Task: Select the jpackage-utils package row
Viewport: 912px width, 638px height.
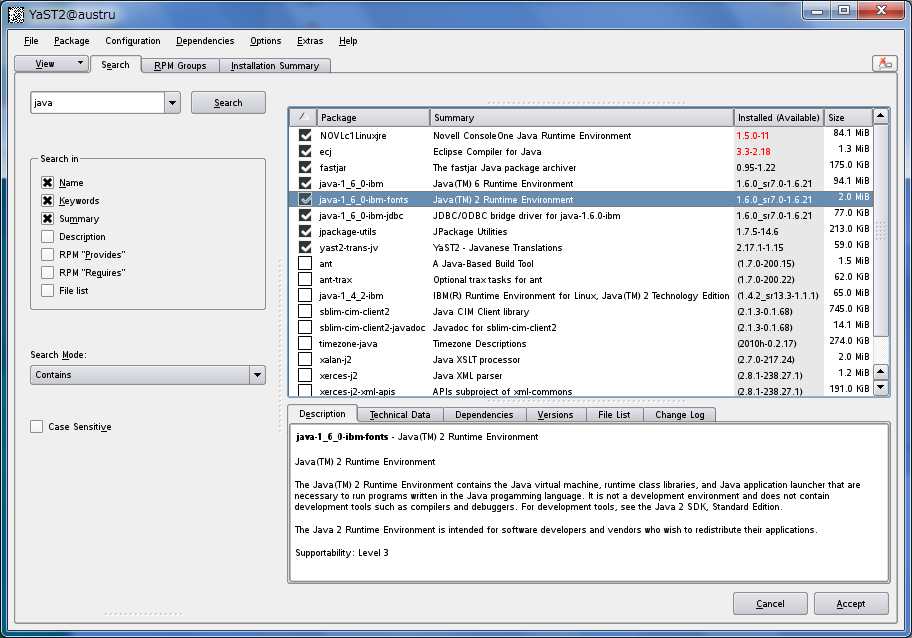Action: click(581, 231)
